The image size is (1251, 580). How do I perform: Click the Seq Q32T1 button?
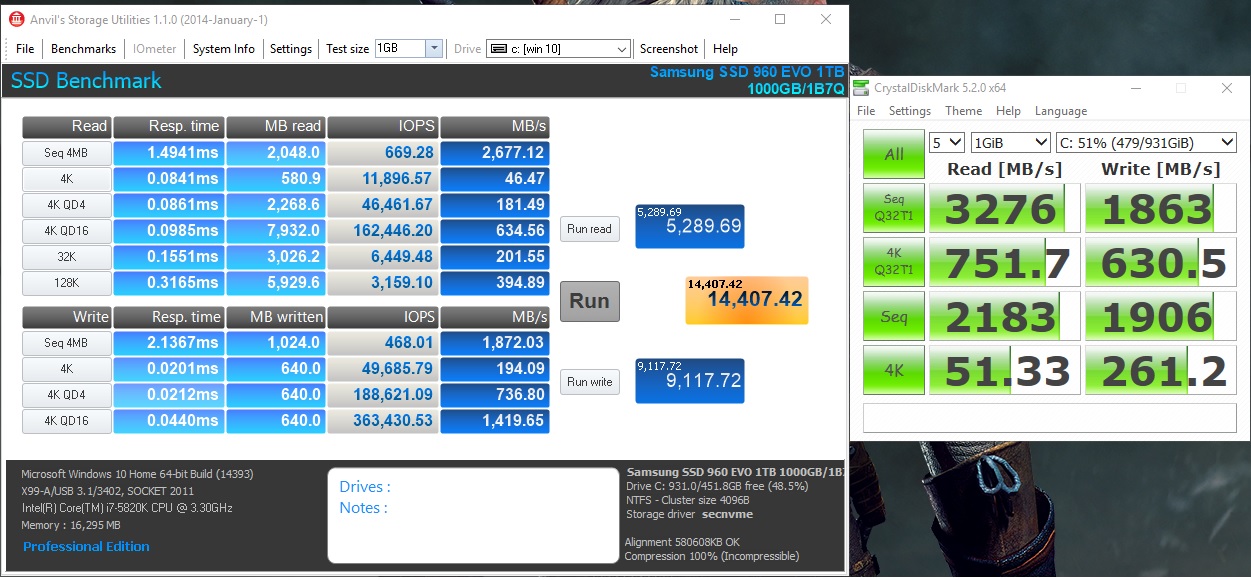click(894, 209)
